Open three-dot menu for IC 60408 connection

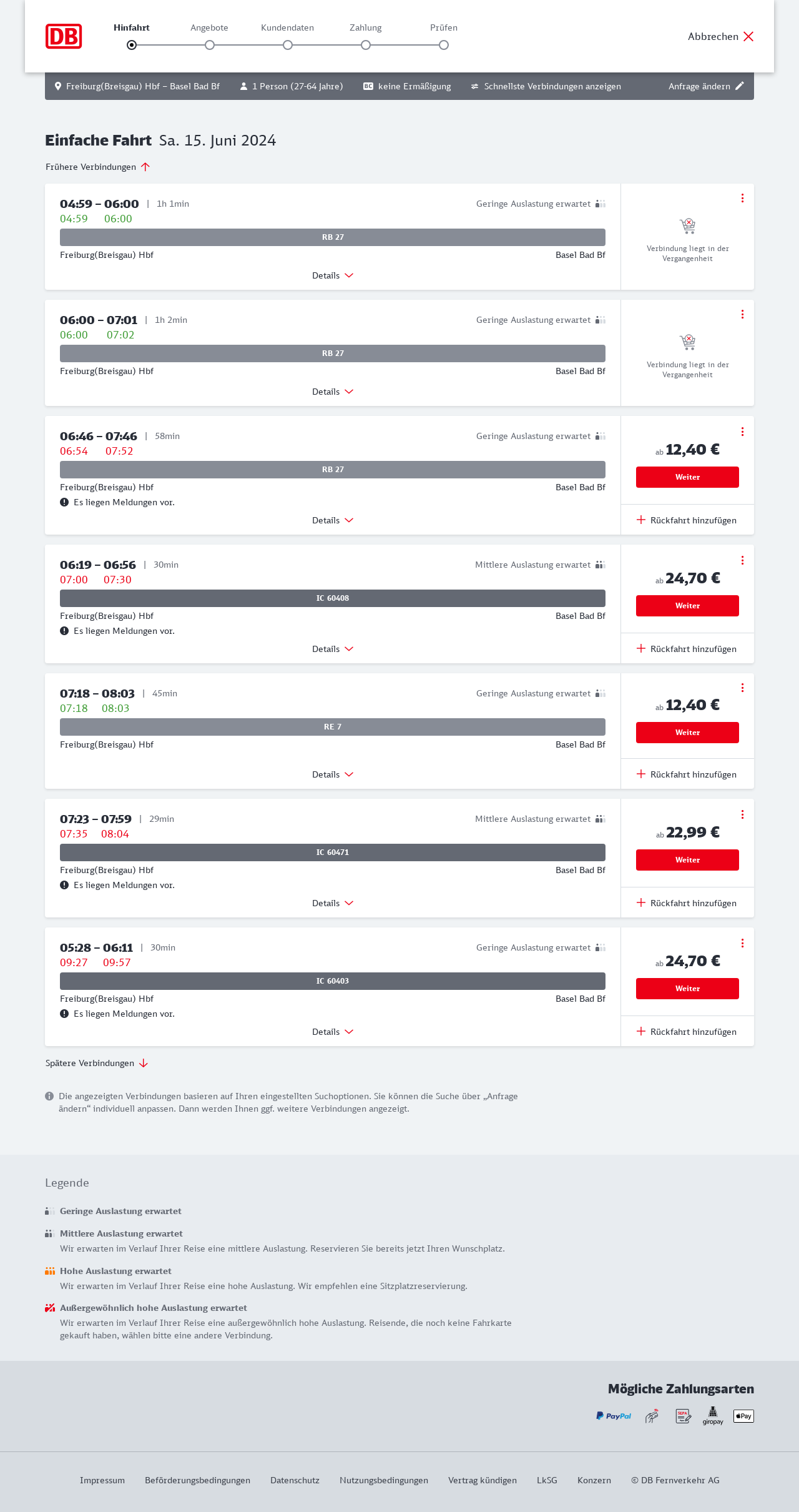(x=742, y=560)
